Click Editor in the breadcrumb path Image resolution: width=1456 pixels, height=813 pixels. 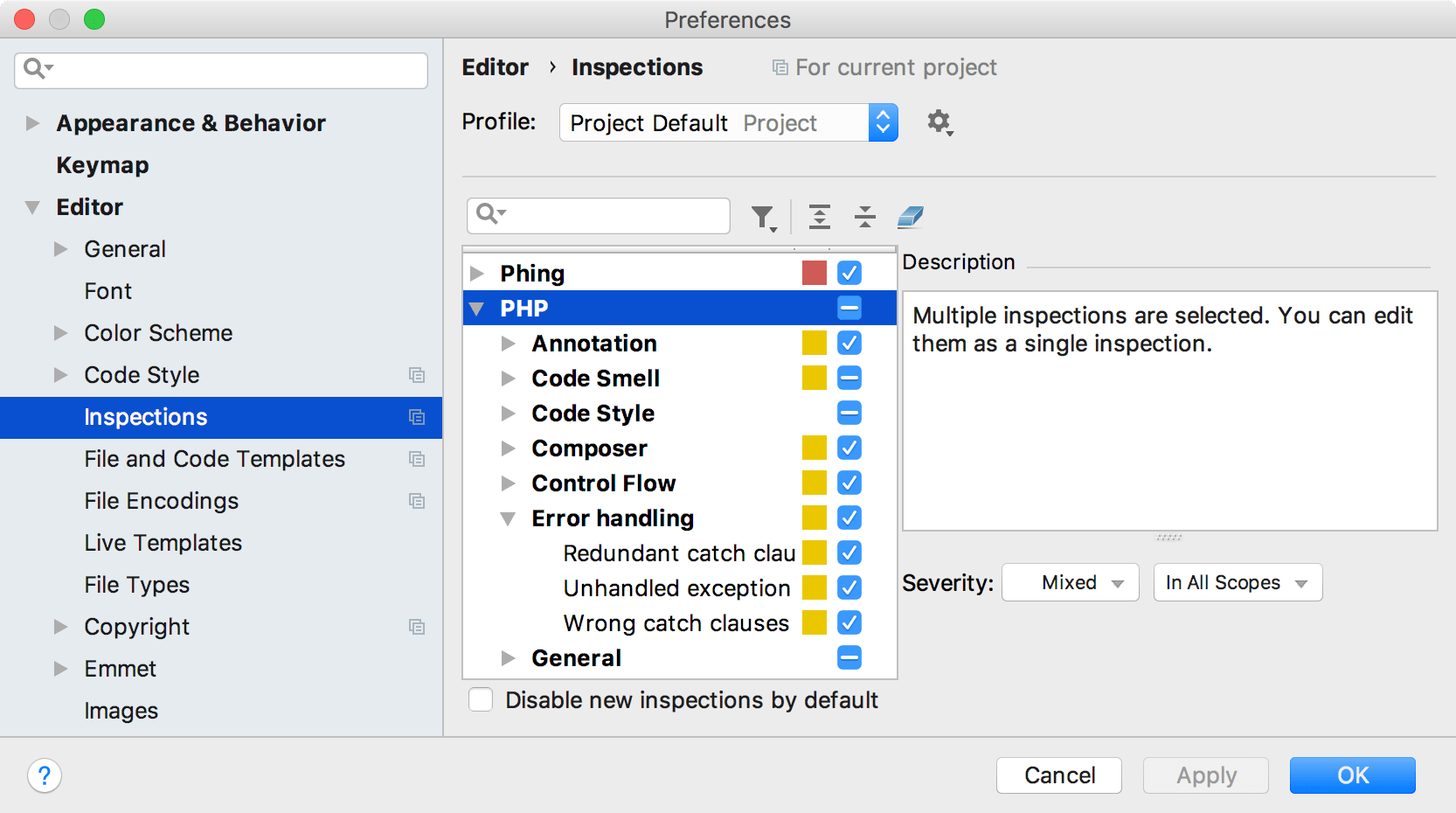(x=495, y=66)
